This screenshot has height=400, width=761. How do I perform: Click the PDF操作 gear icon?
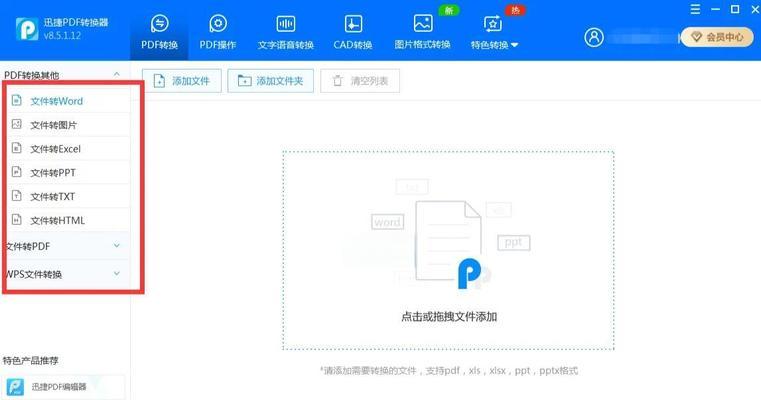pyautogui.click(x=217, y=23)
